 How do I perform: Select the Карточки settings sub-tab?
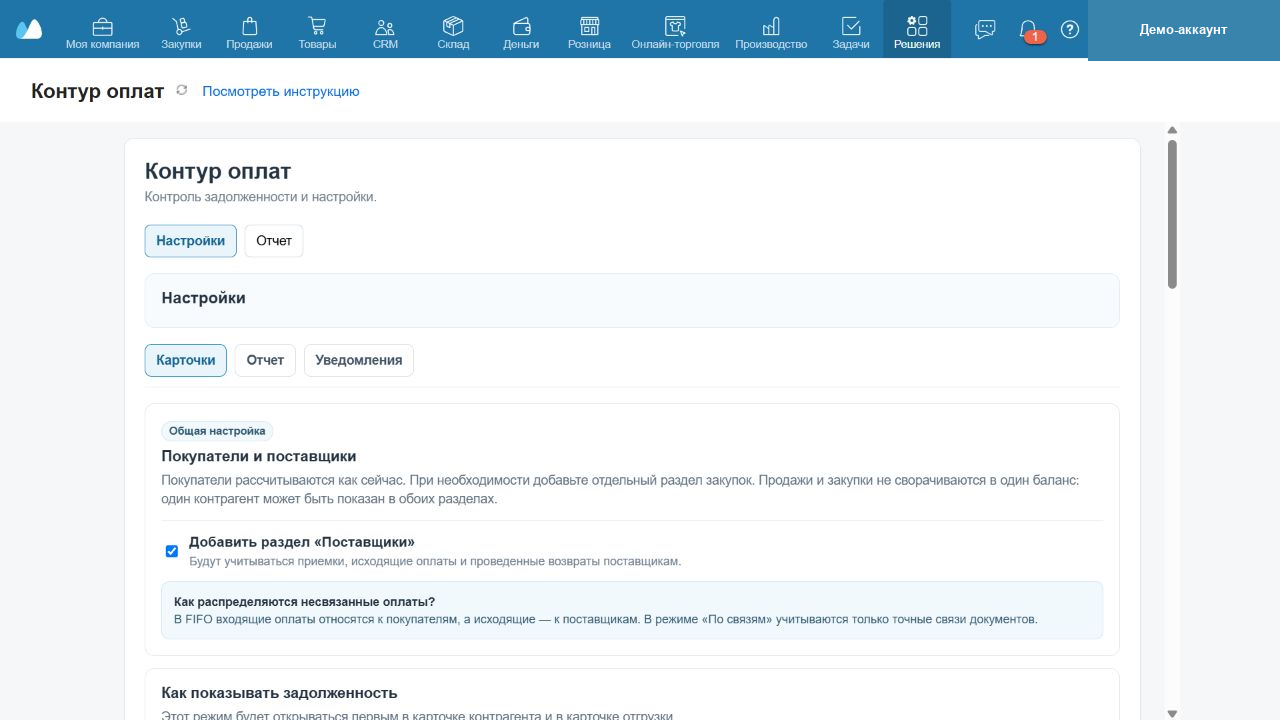pos(186,360)
